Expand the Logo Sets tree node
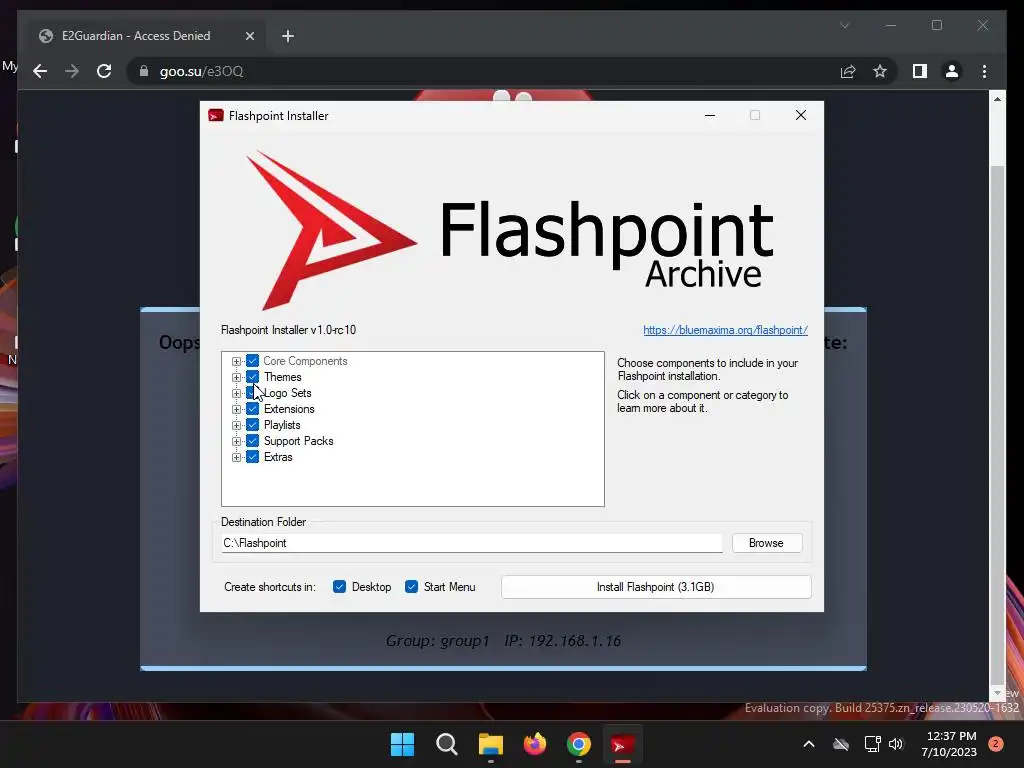Image resolution: width=1024 pixels, height=768 pixels. [236, 393]
